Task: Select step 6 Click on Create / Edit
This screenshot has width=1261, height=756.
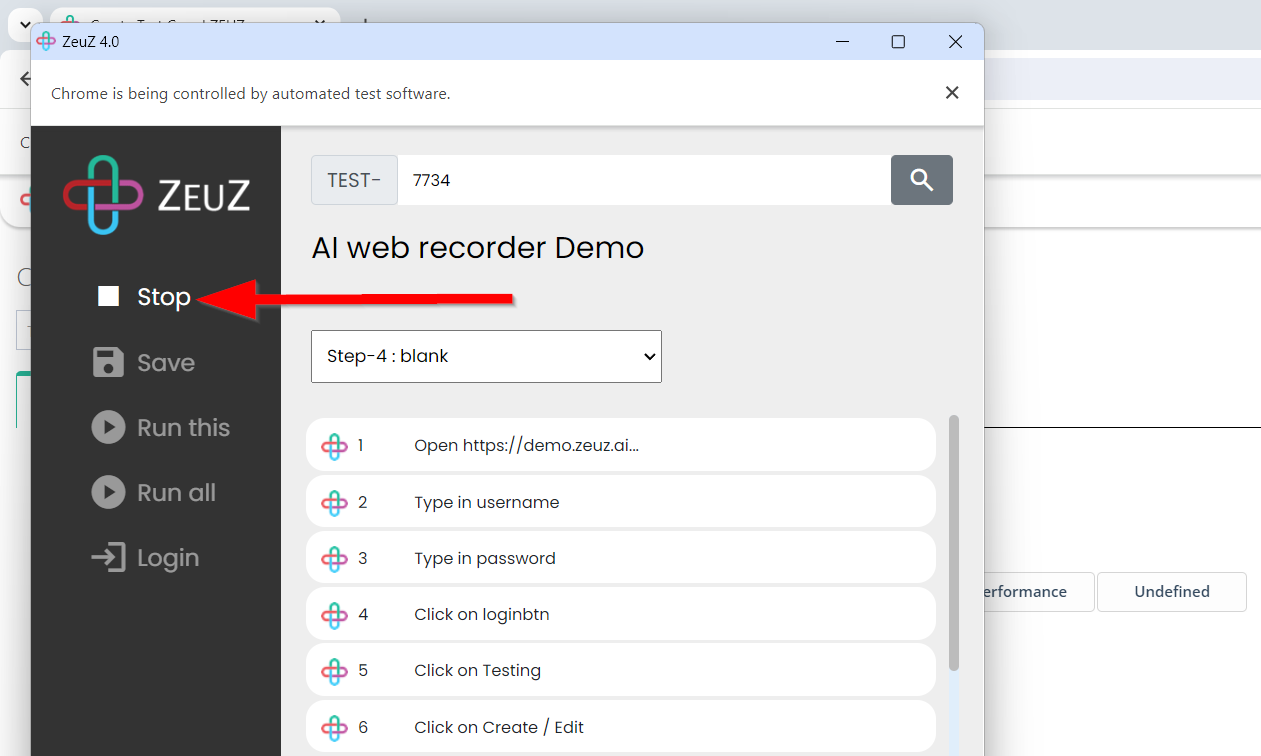Action: pyautogui.click(x=621, y=727)
